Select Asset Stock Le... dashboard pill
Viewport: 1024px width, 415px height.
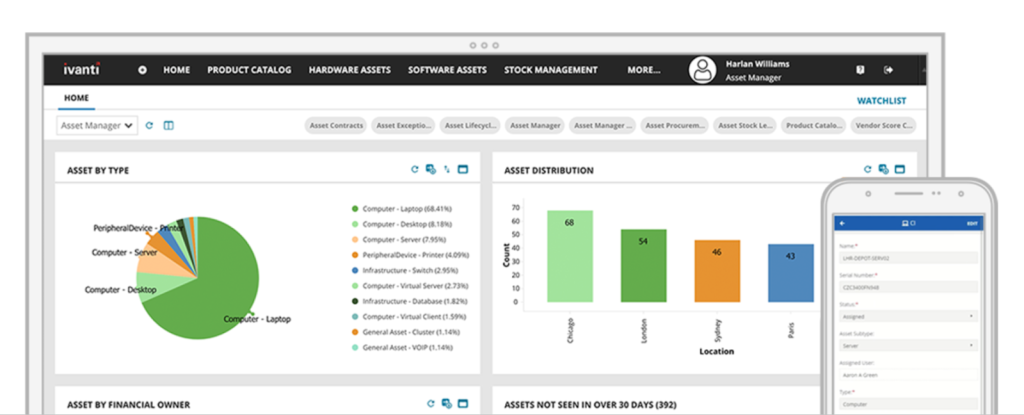pos(745,125)
